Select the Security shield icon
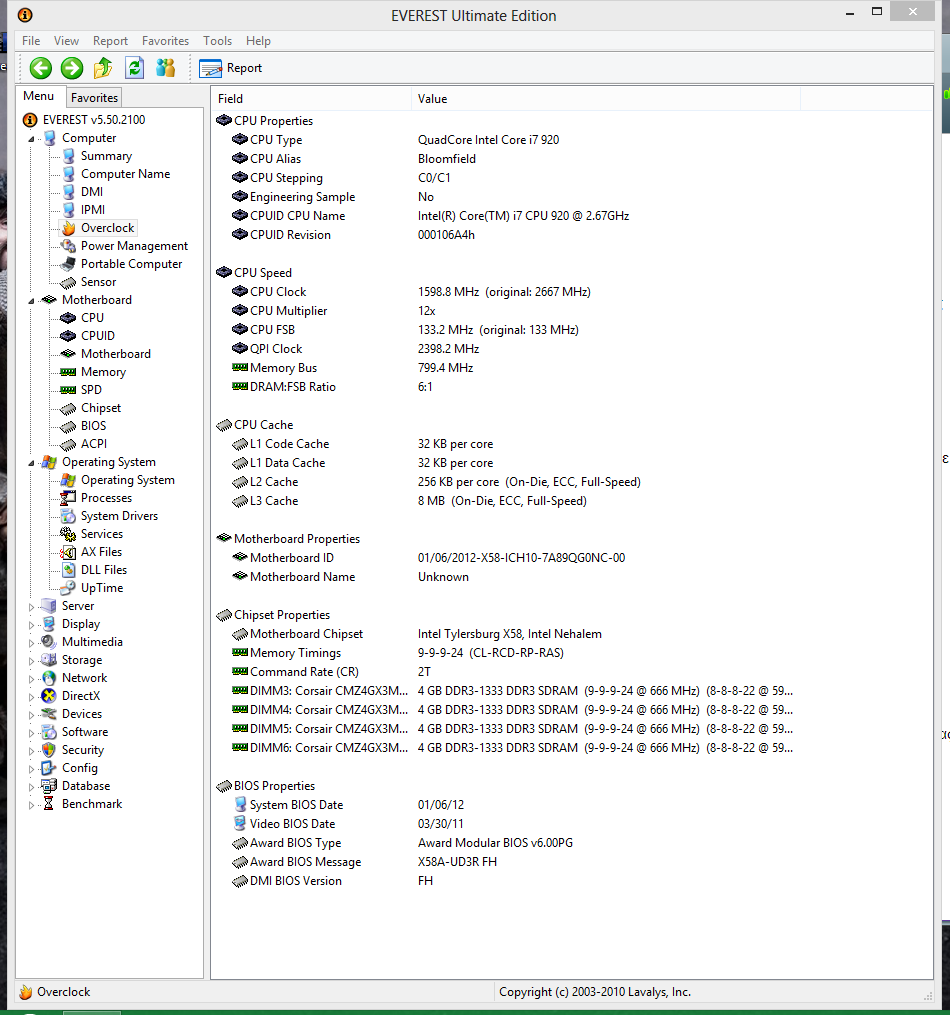 [x=49, y=750]
